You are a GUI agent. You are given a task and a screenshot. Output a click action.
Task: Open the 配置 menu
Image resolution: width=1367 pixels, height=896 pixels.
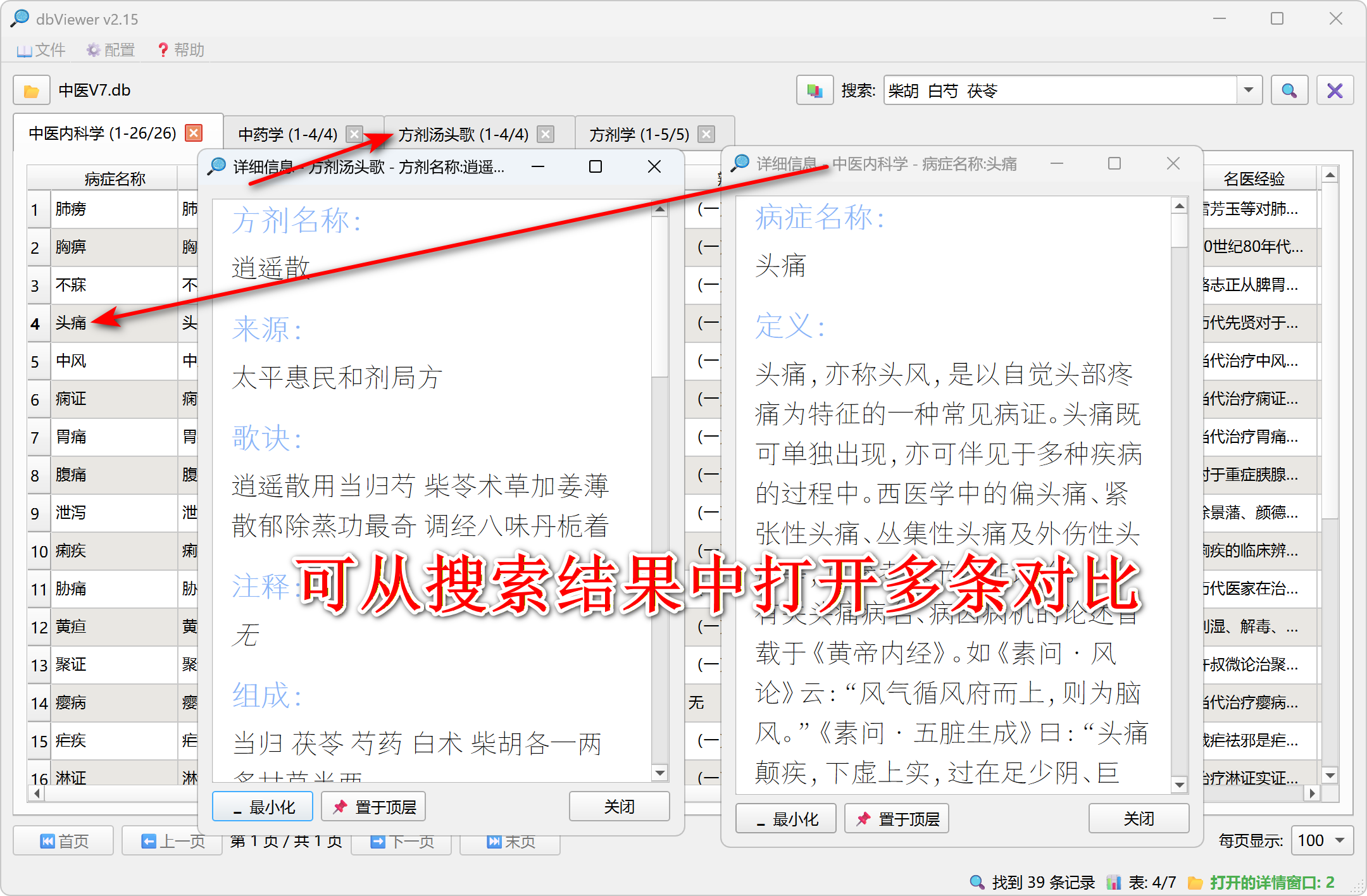111,50
